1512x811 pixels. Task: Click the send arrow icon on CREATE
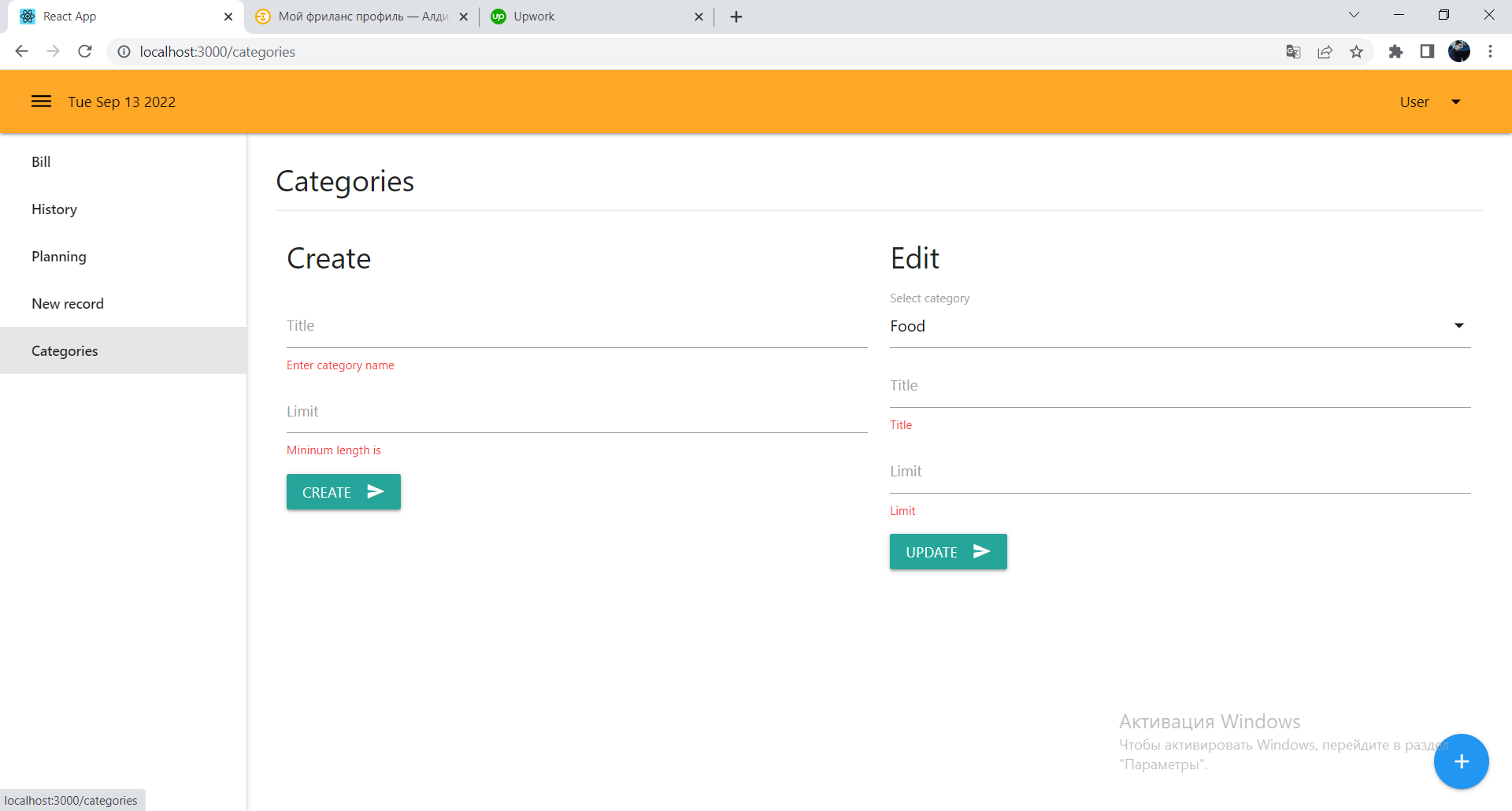coord(376,491)
